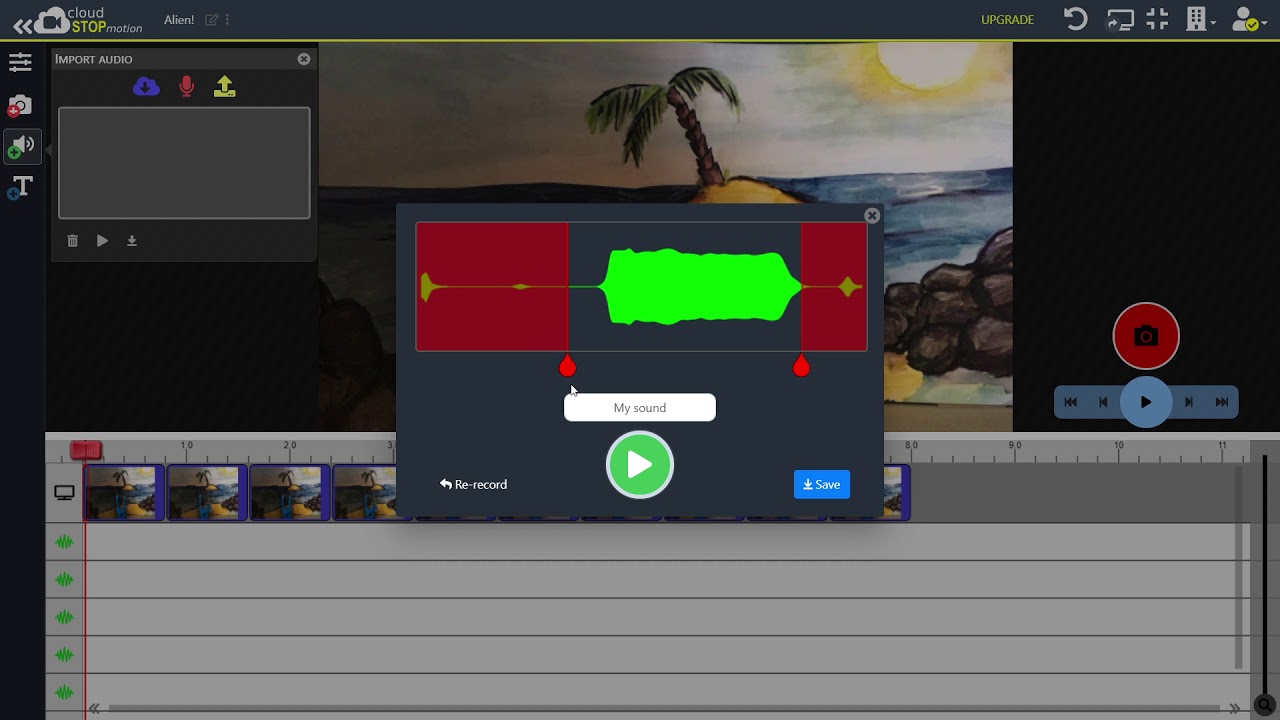Open the settings sliders in left sidebar

[20, 63]
